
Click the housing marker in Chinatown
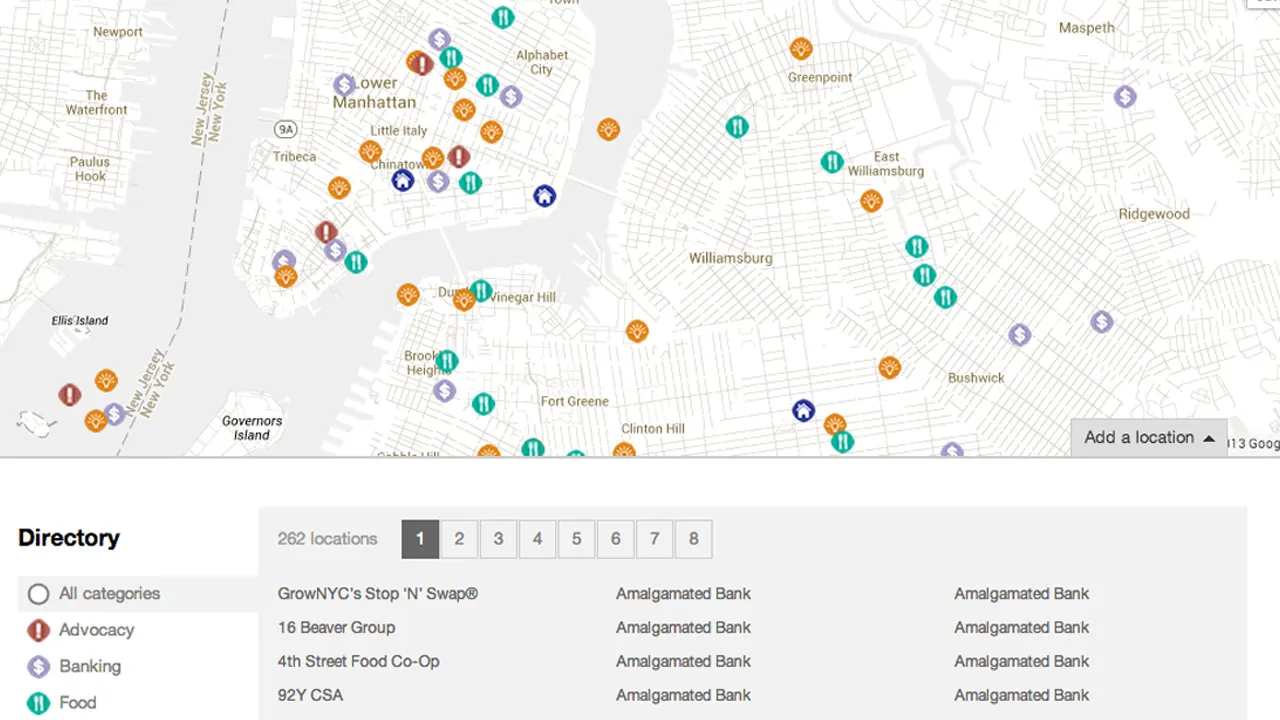click(403, 180)
